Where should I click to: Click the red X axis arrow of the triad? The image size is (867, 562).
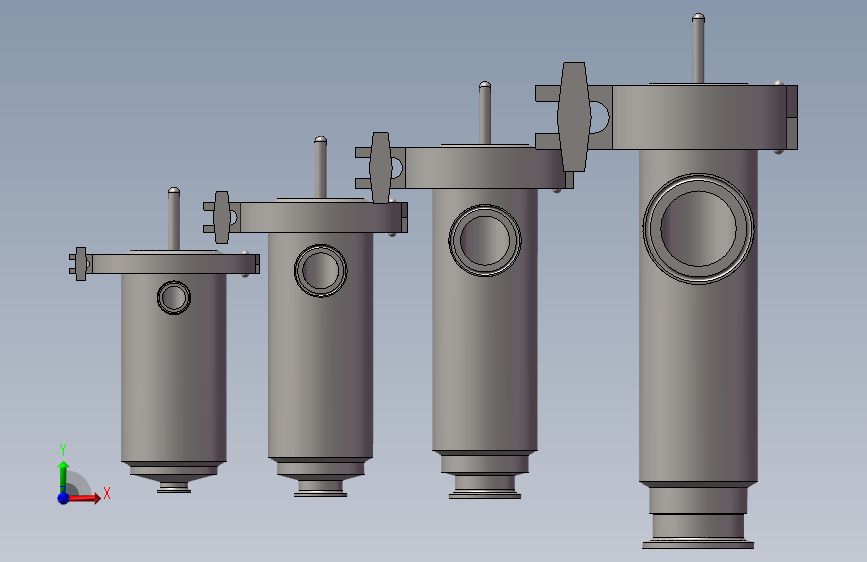pyautogui.click(x=84, y=498)
